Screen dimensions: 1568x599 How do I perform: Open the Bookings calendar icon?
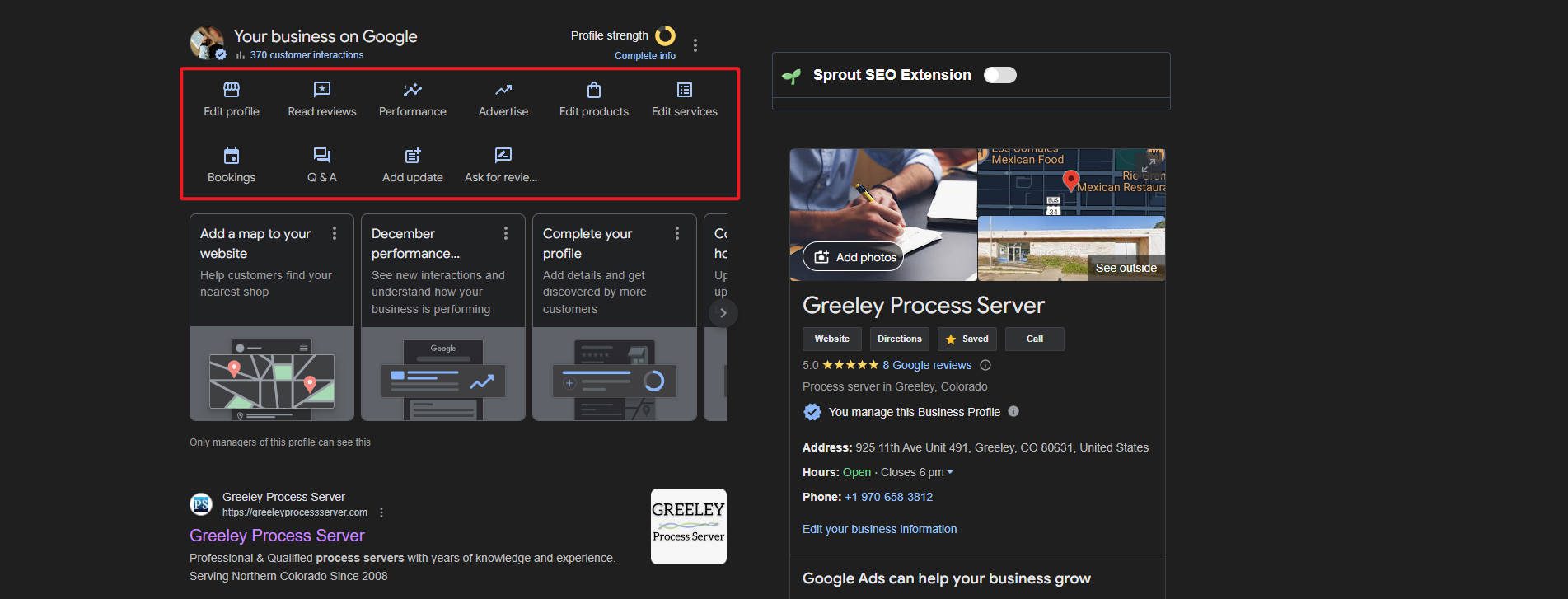coord(232,156)
